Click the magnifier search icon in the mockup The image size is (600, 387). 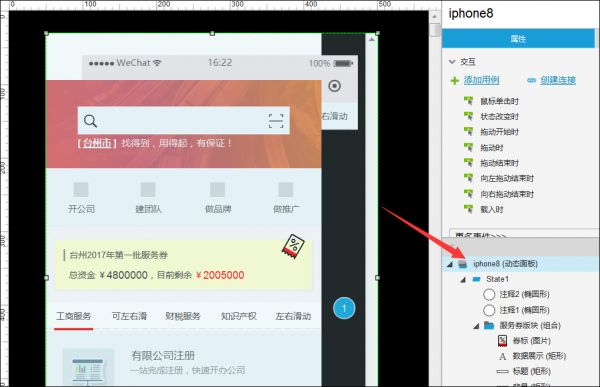[90, 121]
